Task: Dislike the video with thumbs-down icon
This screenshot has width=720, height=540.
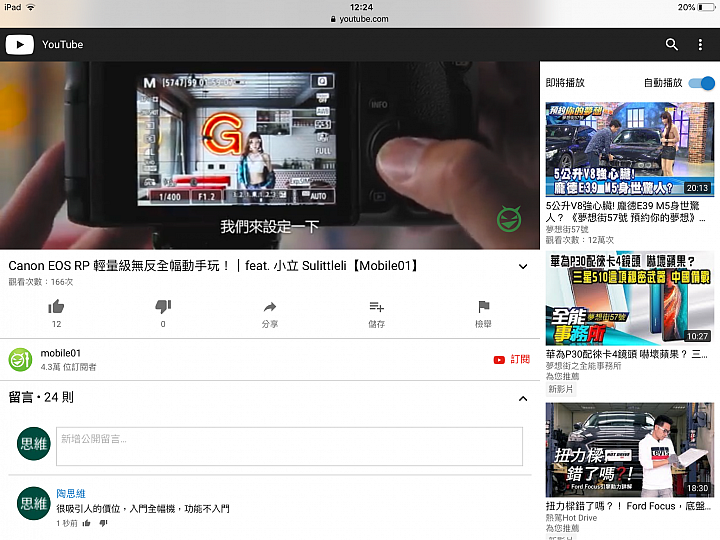Action: tap(163, 306)
